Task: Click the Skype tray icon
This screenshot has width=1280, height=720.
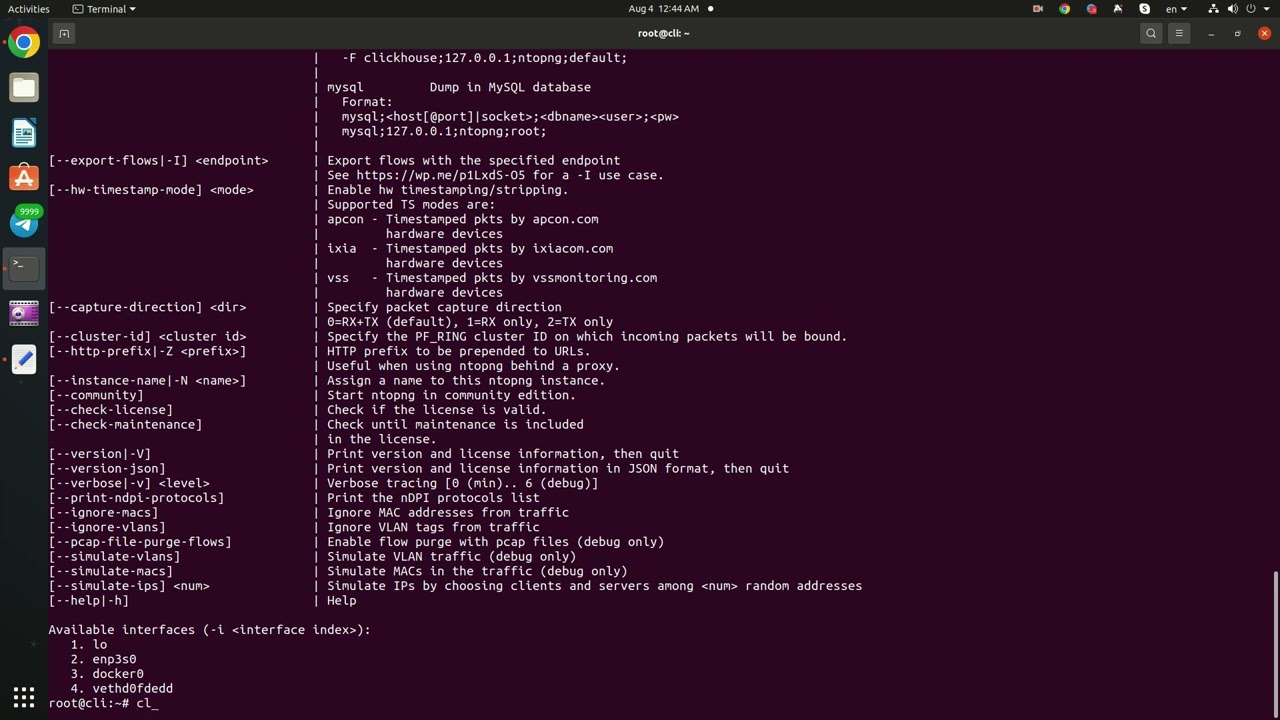Action: [x=1144, y=9]
